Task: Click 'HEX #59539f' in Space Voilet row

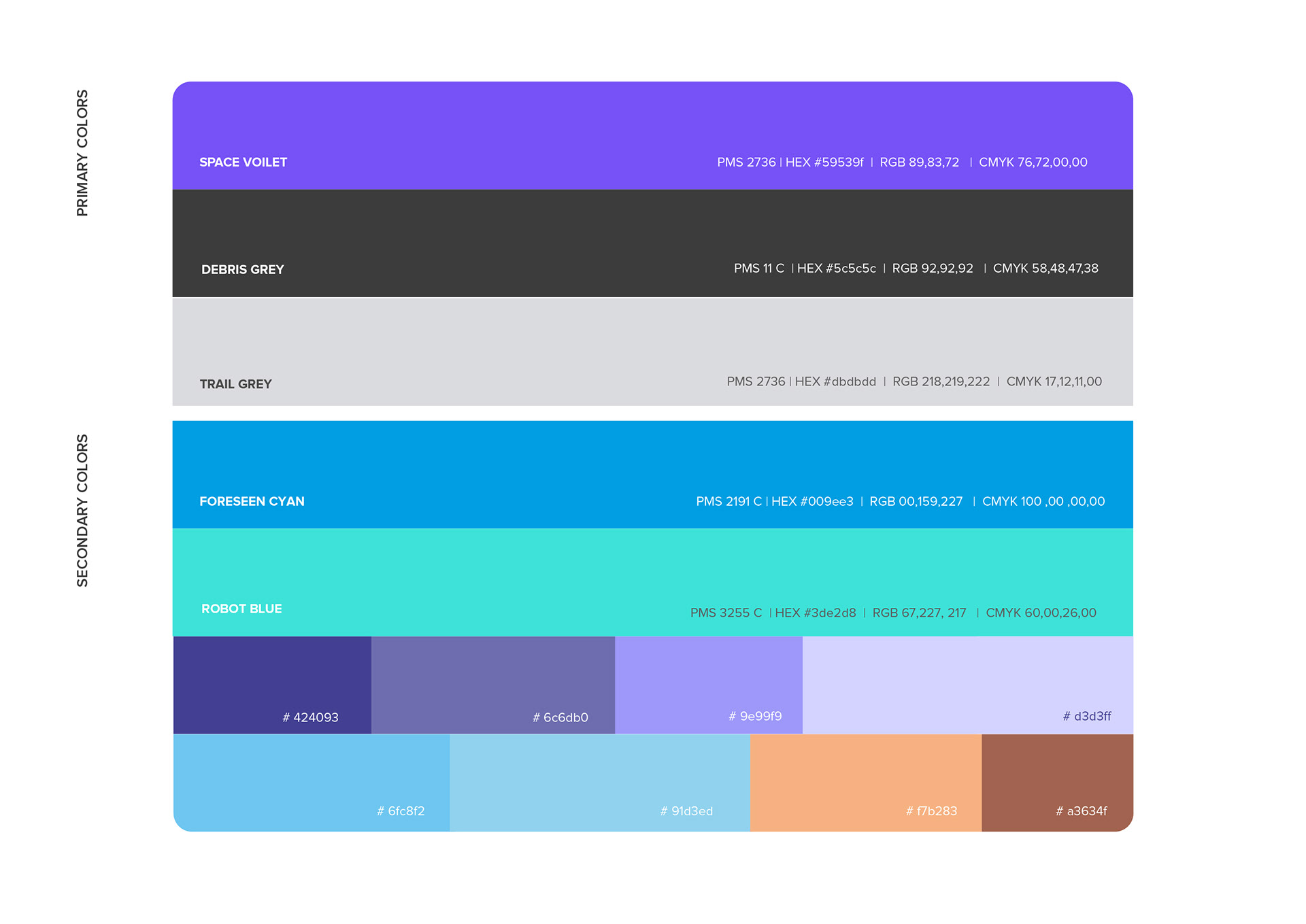Action: [x=824, y=162]
